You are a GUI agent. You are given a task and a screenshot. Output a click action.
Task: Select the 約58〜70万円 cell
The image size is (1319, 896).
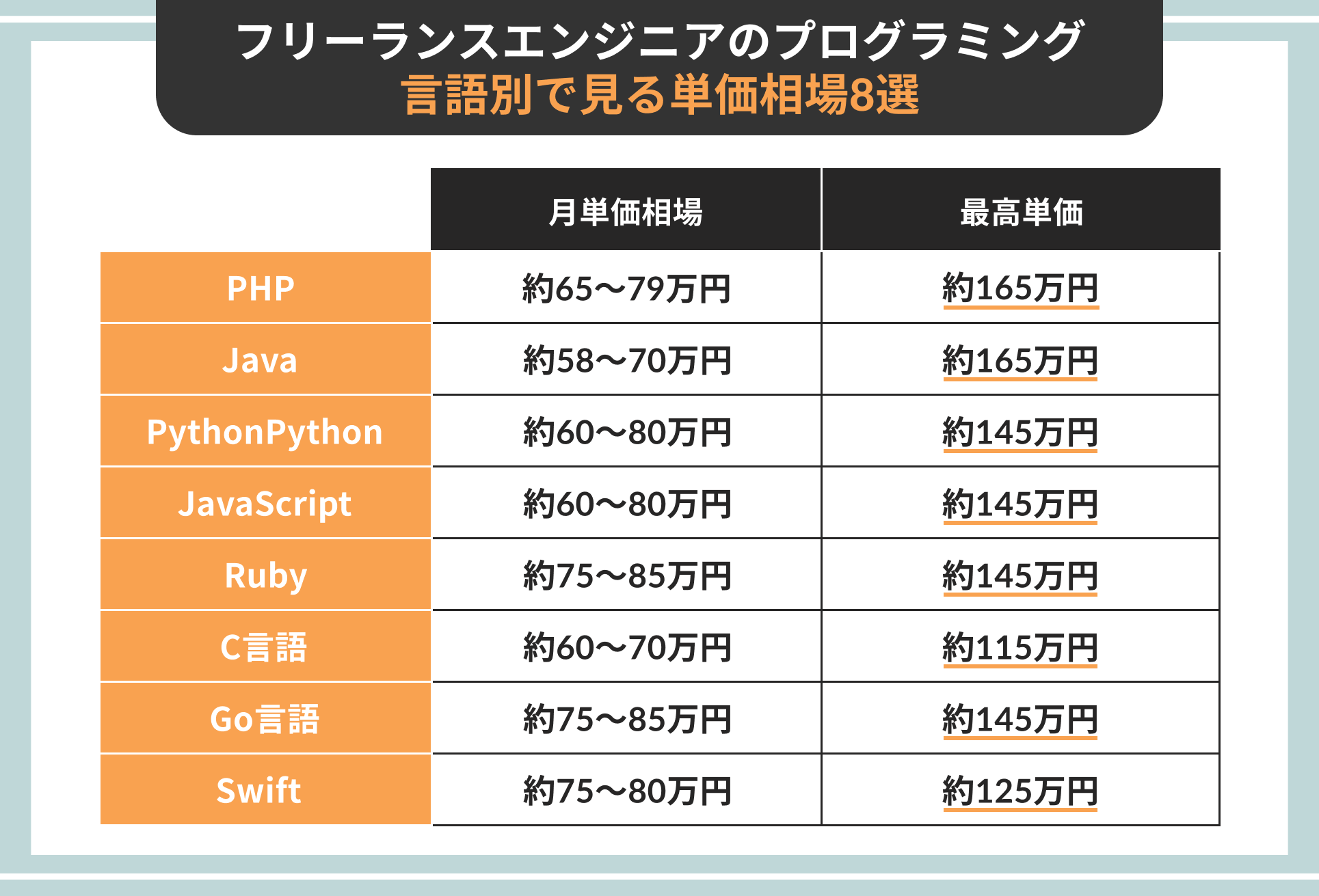point(626,359)
